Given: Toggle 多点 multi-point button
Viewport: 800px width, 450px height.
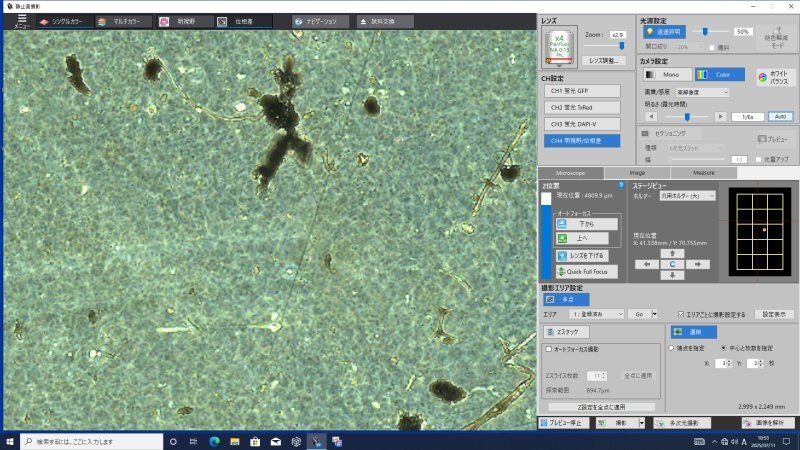Looking at the screenshot, I should pyautogui.click(x=566, y=299).
